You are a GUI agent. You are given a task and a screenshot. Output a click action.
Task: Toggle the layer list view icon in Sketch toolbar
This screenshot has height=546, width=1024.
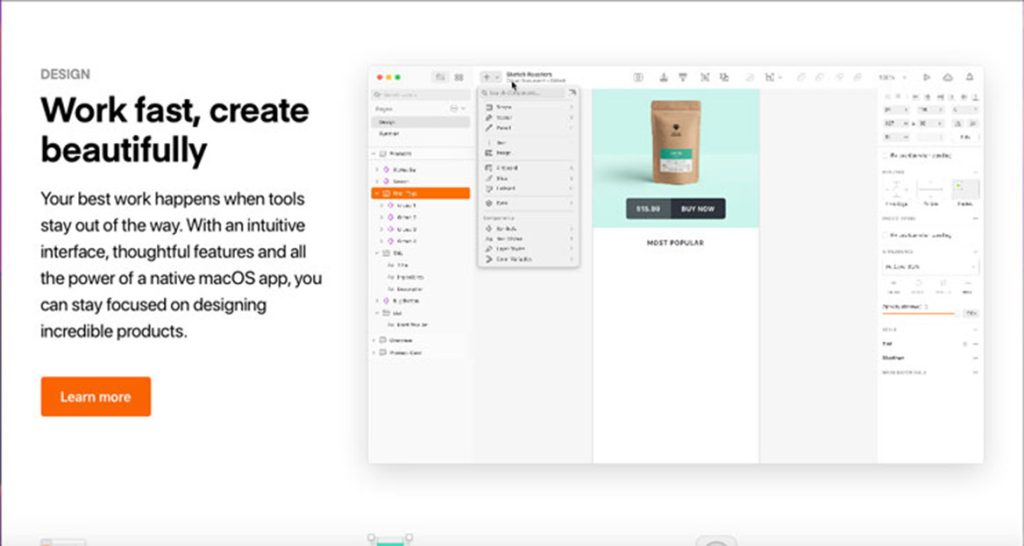441,77
